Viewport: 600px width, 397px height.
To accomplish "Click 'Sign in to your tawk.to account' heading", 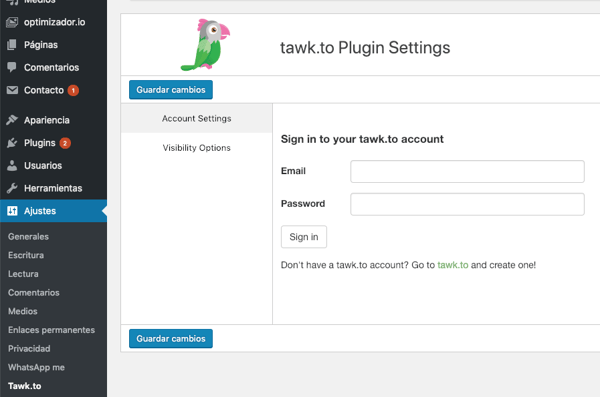I will pos(362,139).
